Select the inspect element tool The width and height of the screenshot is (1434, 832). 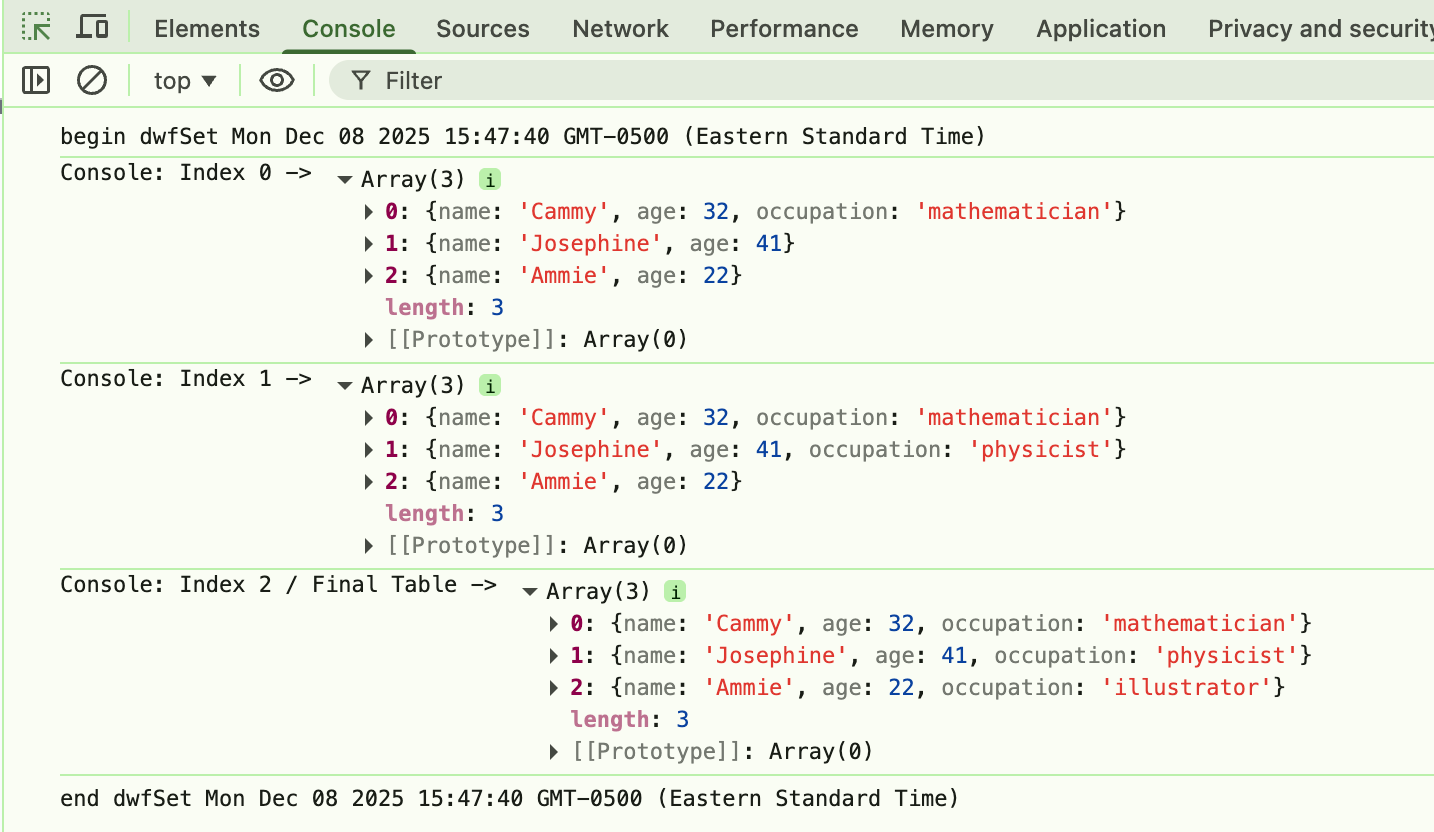pyautogui.click(x=36, y=27)
